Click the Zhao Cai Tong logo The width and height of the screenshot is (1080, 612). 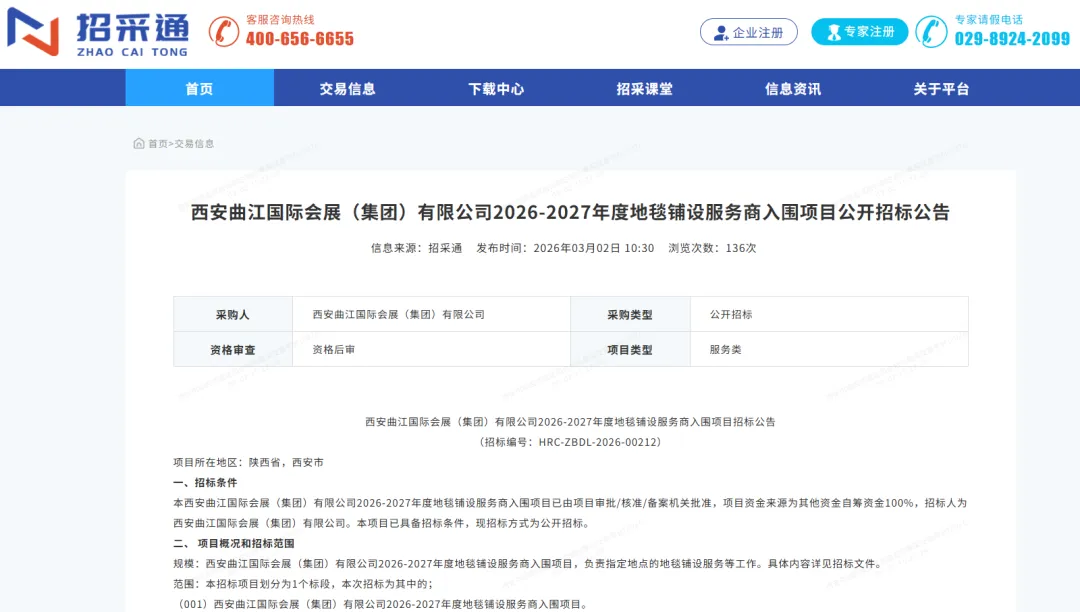[x=97, y=32]
